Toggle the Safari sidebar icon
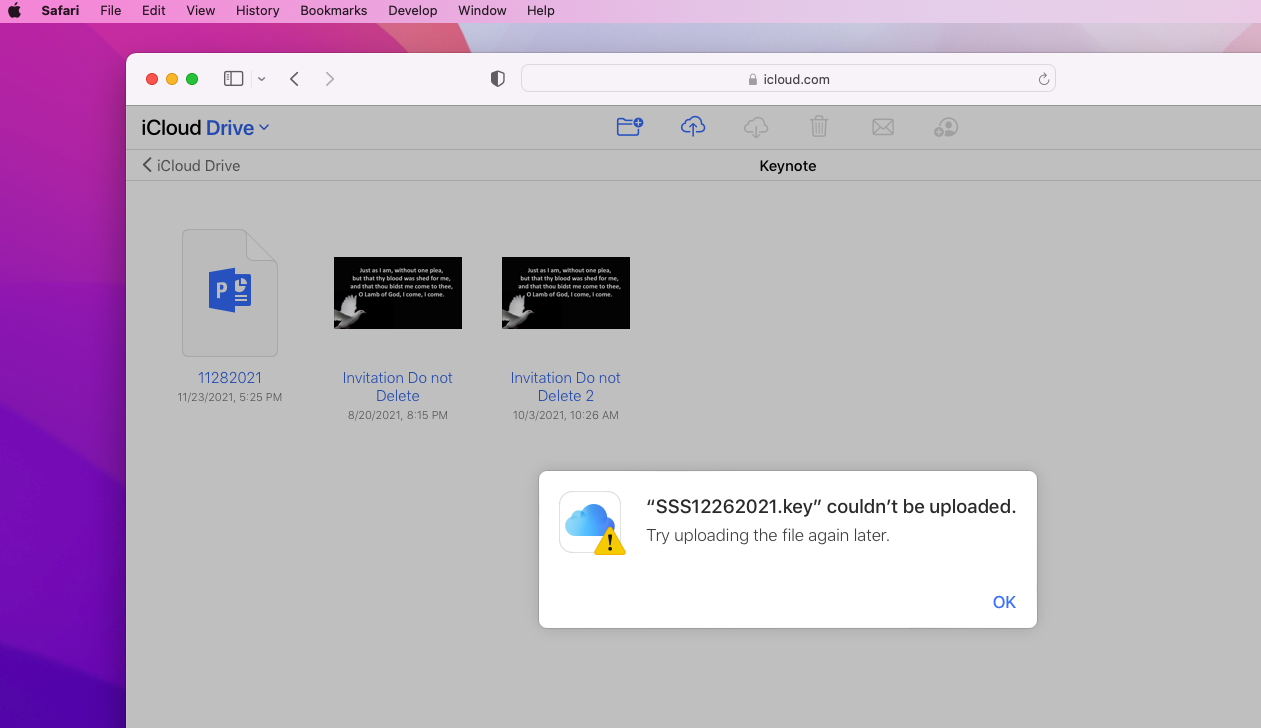Viewport: 1261px width, 728px height. (x=234, y=79)
